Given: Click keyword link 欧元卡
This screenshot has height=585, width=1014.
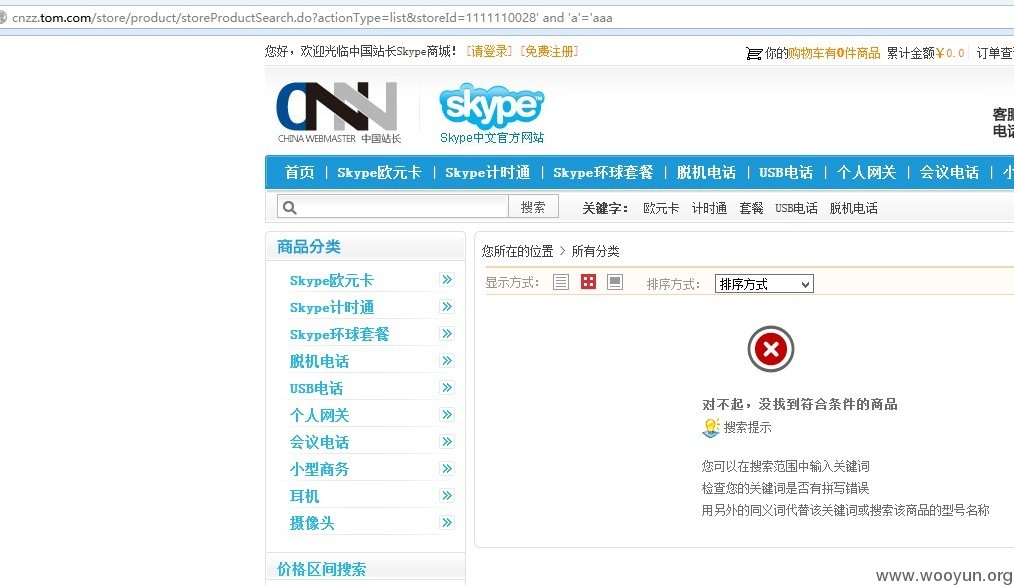Looking at the screenshot, I should pyautogui.click(x=661, y=208).
